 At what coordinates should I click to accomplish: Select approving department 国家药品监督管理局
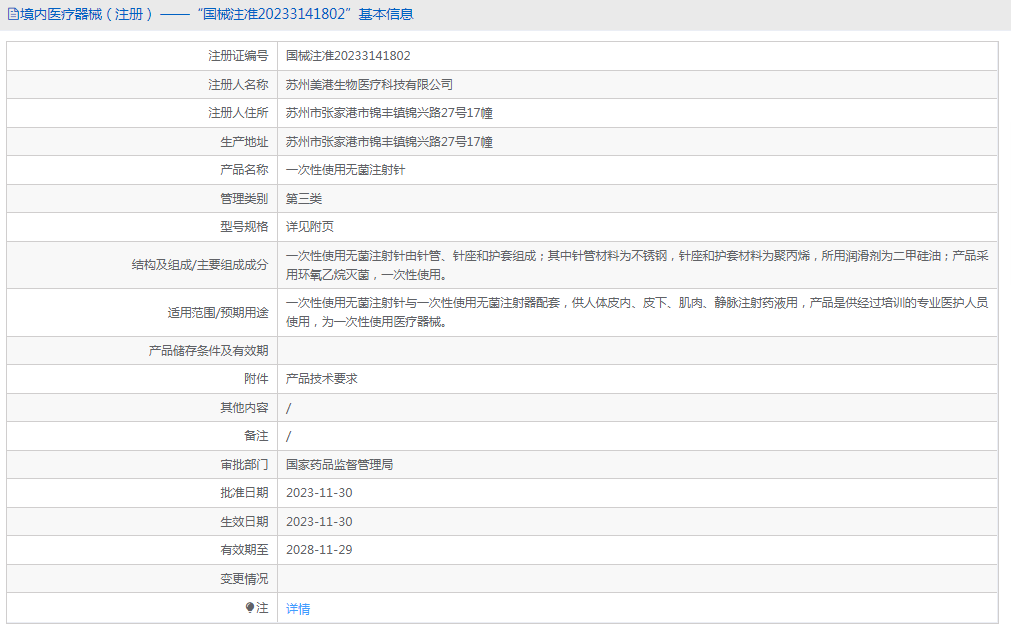[x=340, y=465]
